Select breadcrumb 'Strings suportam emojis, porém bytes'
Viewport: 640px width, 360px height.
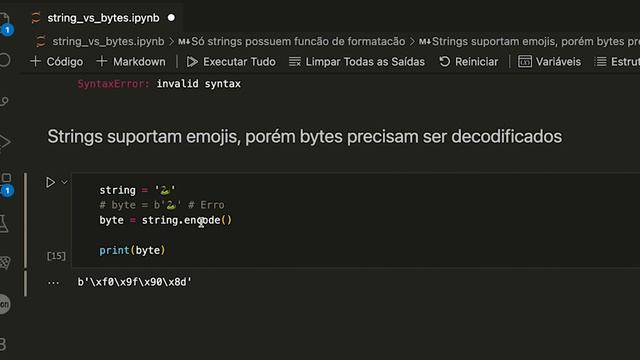point(528,41)
